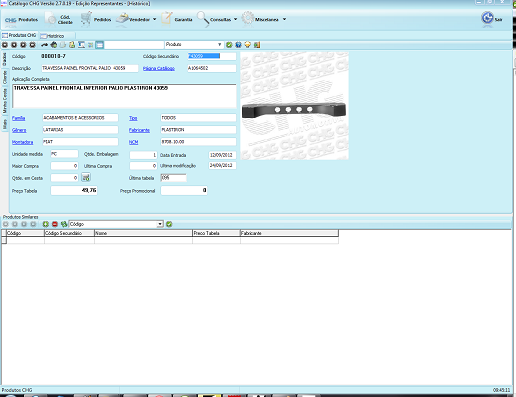Screen dimensions: 516x397
Task: Click the Código Secundário input field
Action: click(x=212, y=56)
